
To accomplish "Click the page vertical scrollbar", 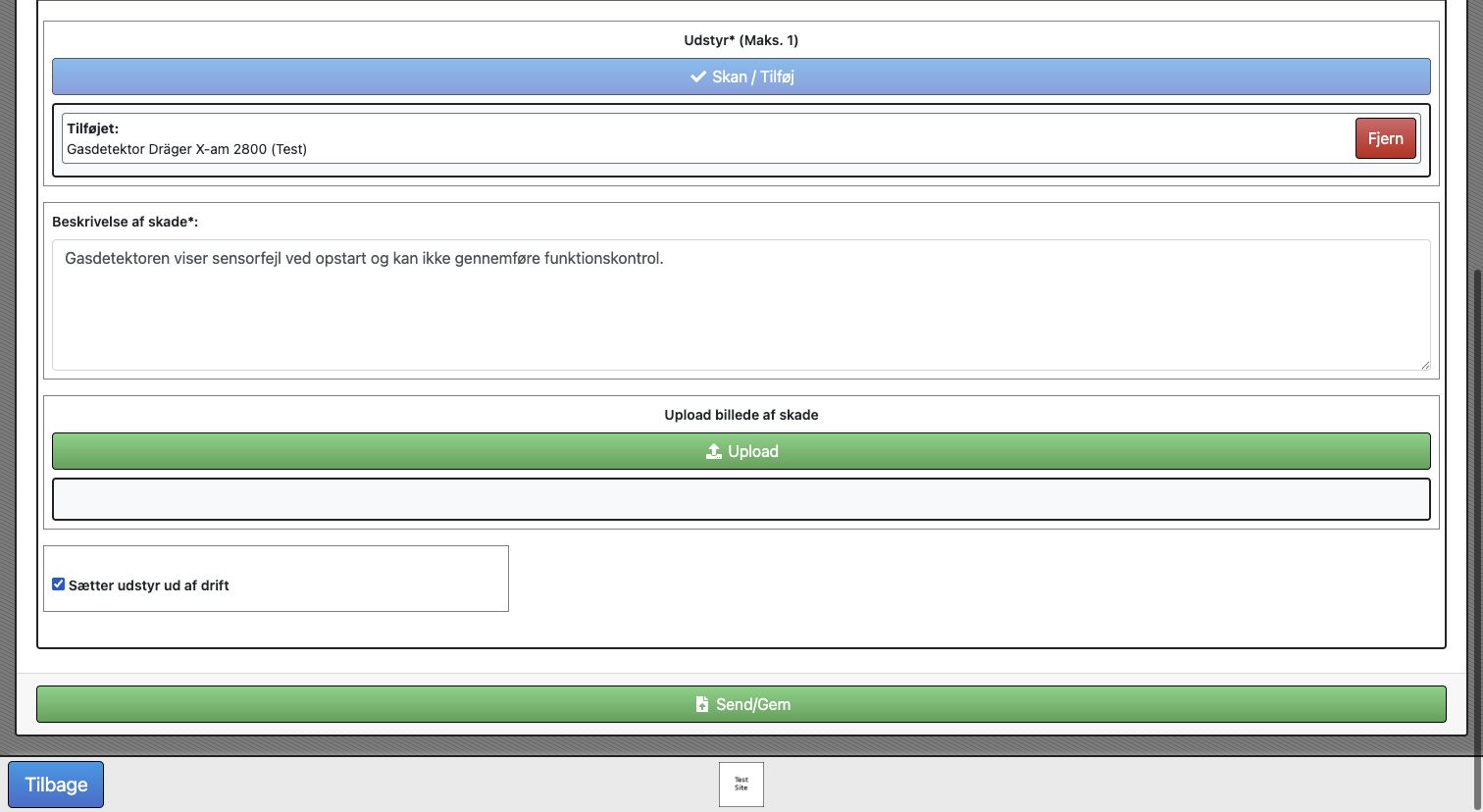I will click(x=1475, y=510).
